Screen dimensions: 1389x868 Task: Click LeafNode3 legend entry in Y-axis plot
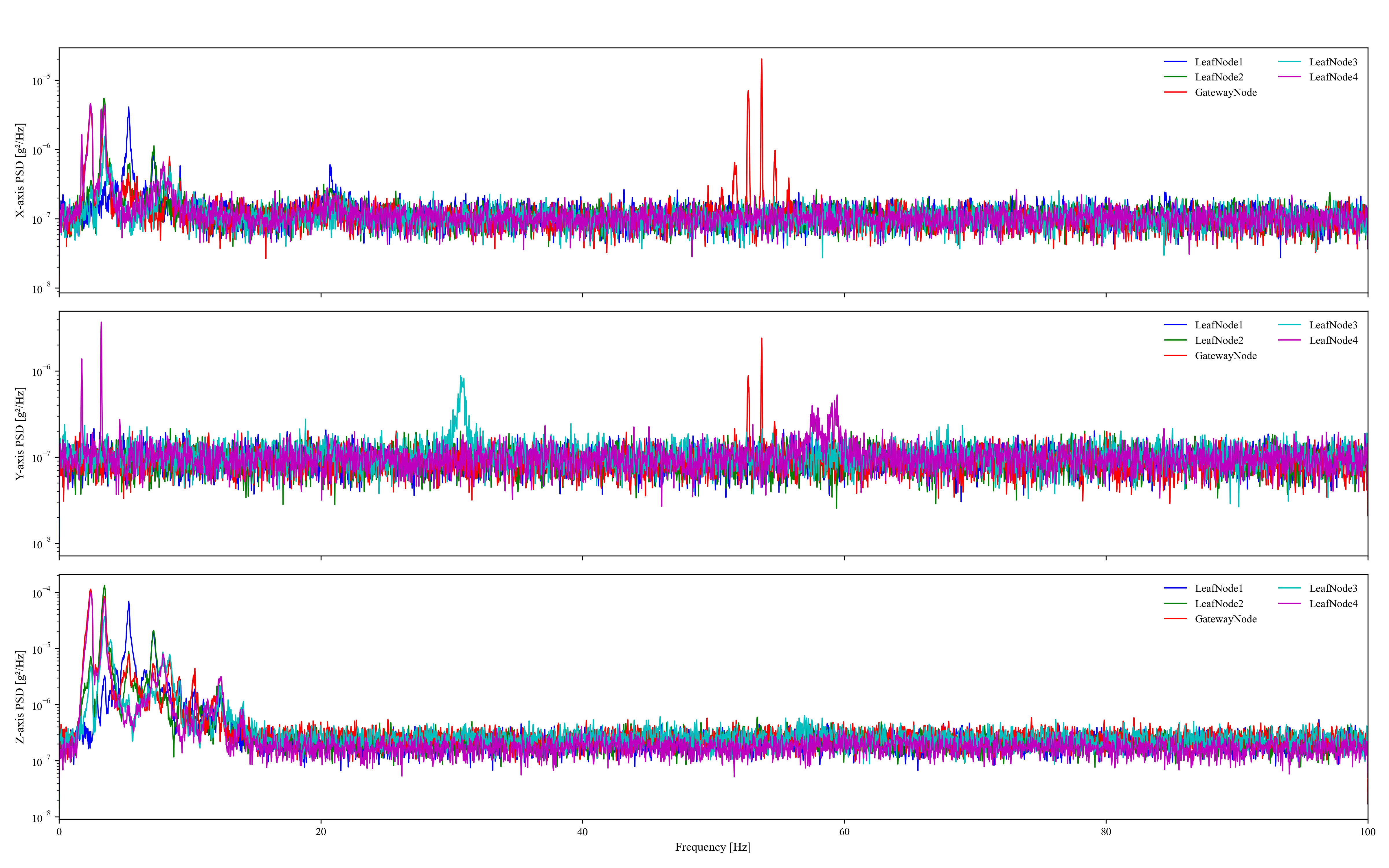point(1333,325)
